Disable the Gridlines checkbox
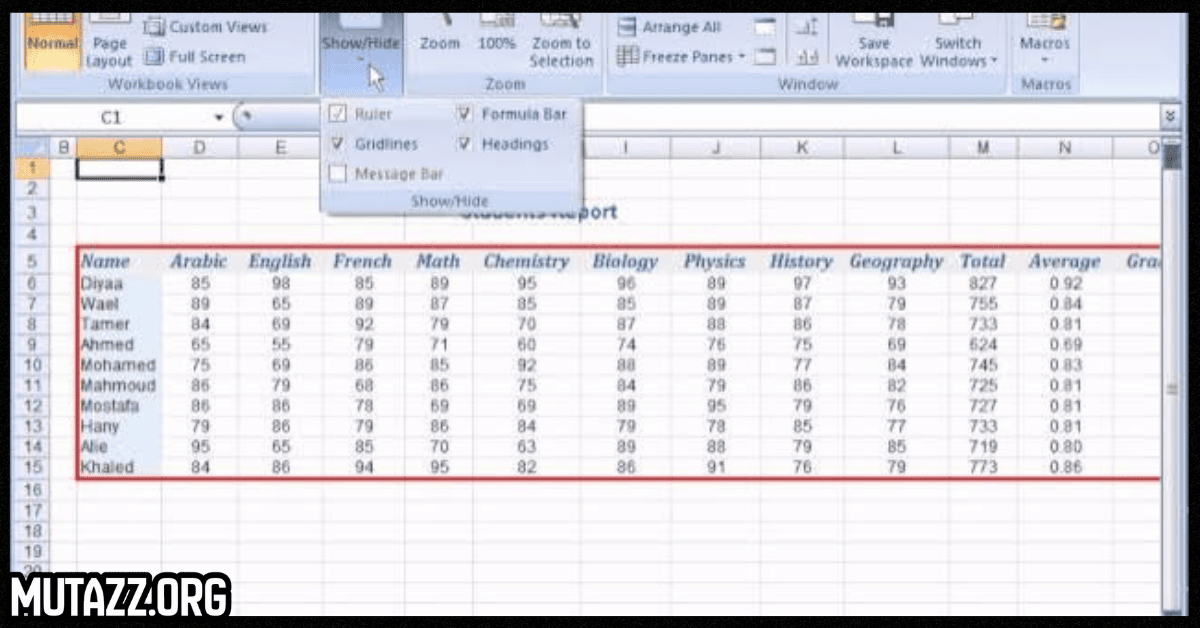The image size is (1200, 628). [337, 143]
